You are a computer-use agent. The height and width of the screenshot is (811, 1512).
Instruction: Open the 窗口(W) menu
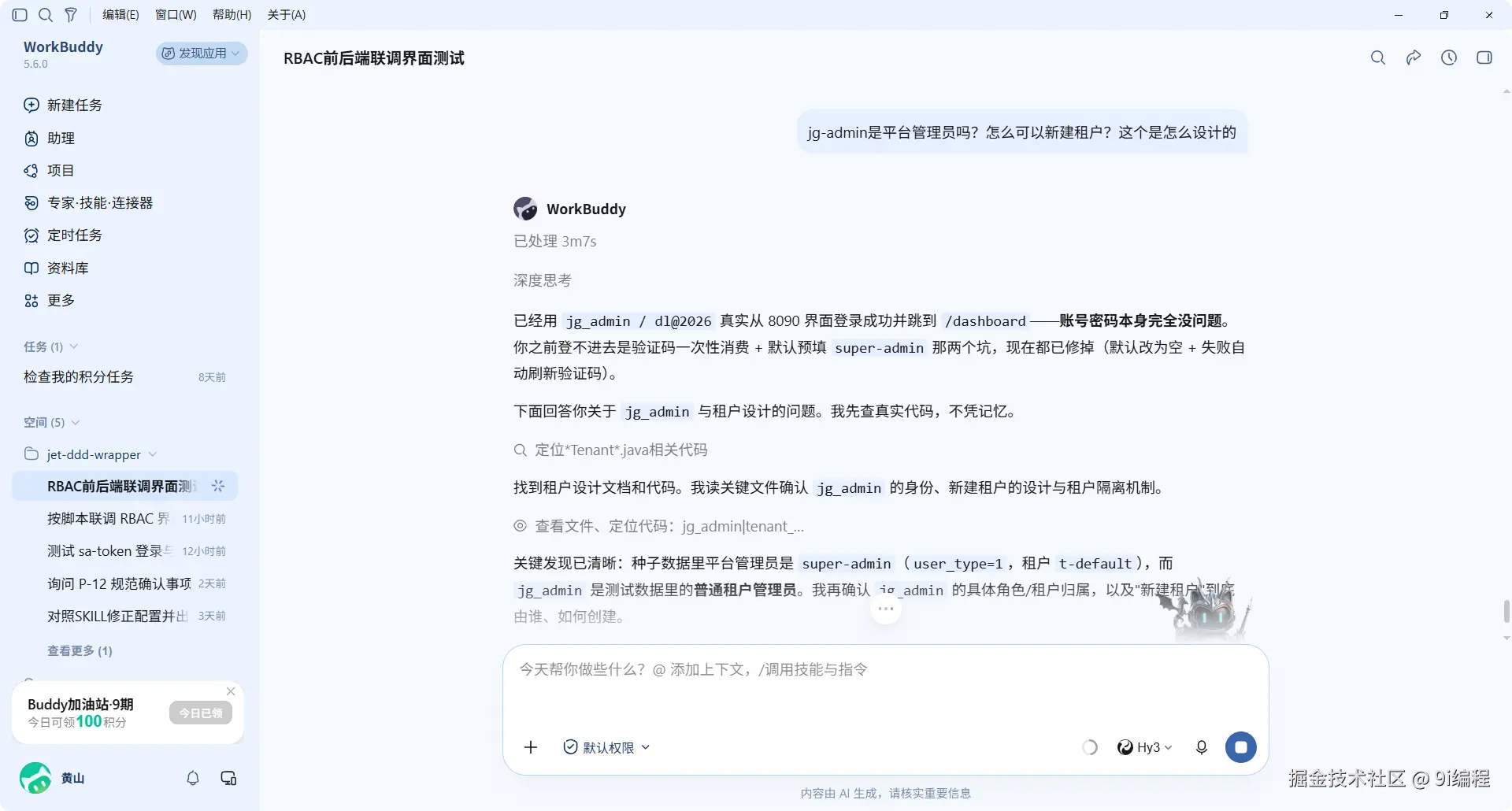click(x=176, y=15)
